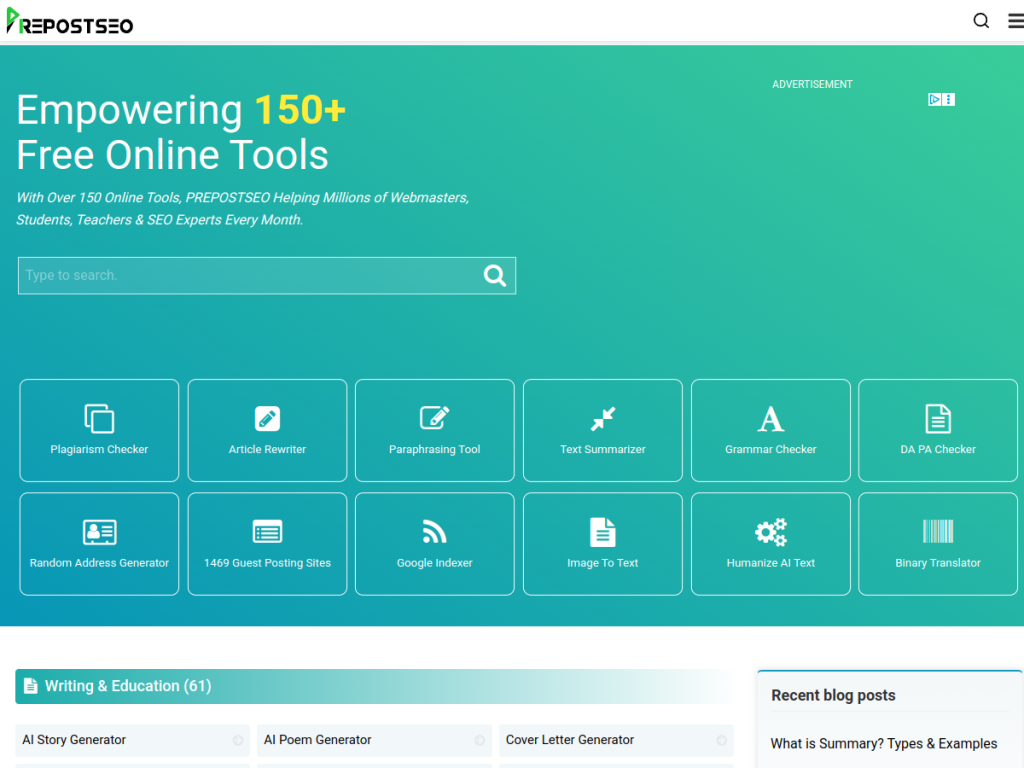The height and width of the screenshot is (768, 1024).
Task: Click the Grammar Checker letter A icon
Action: 771,419
